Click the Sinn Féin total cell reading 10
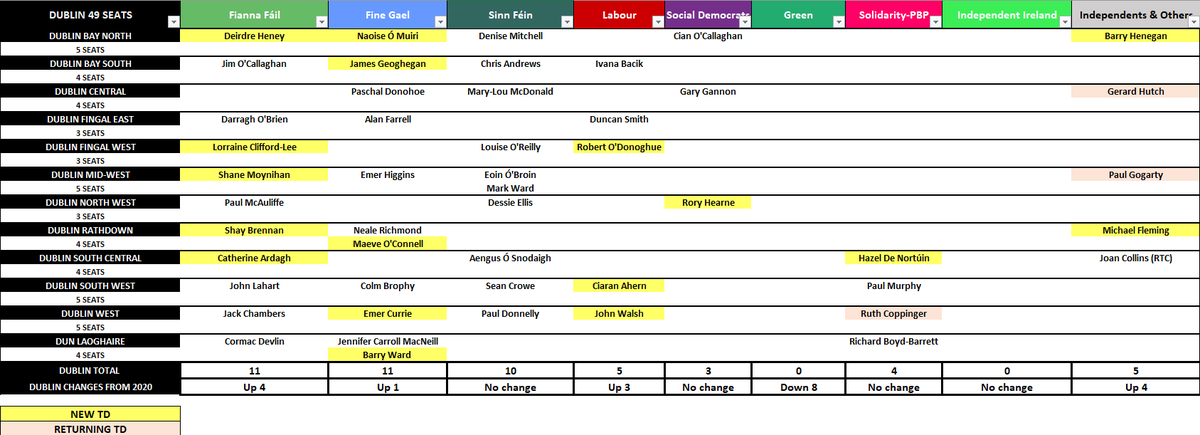Viewport: 1200px width, 435px height. [511, 371]
